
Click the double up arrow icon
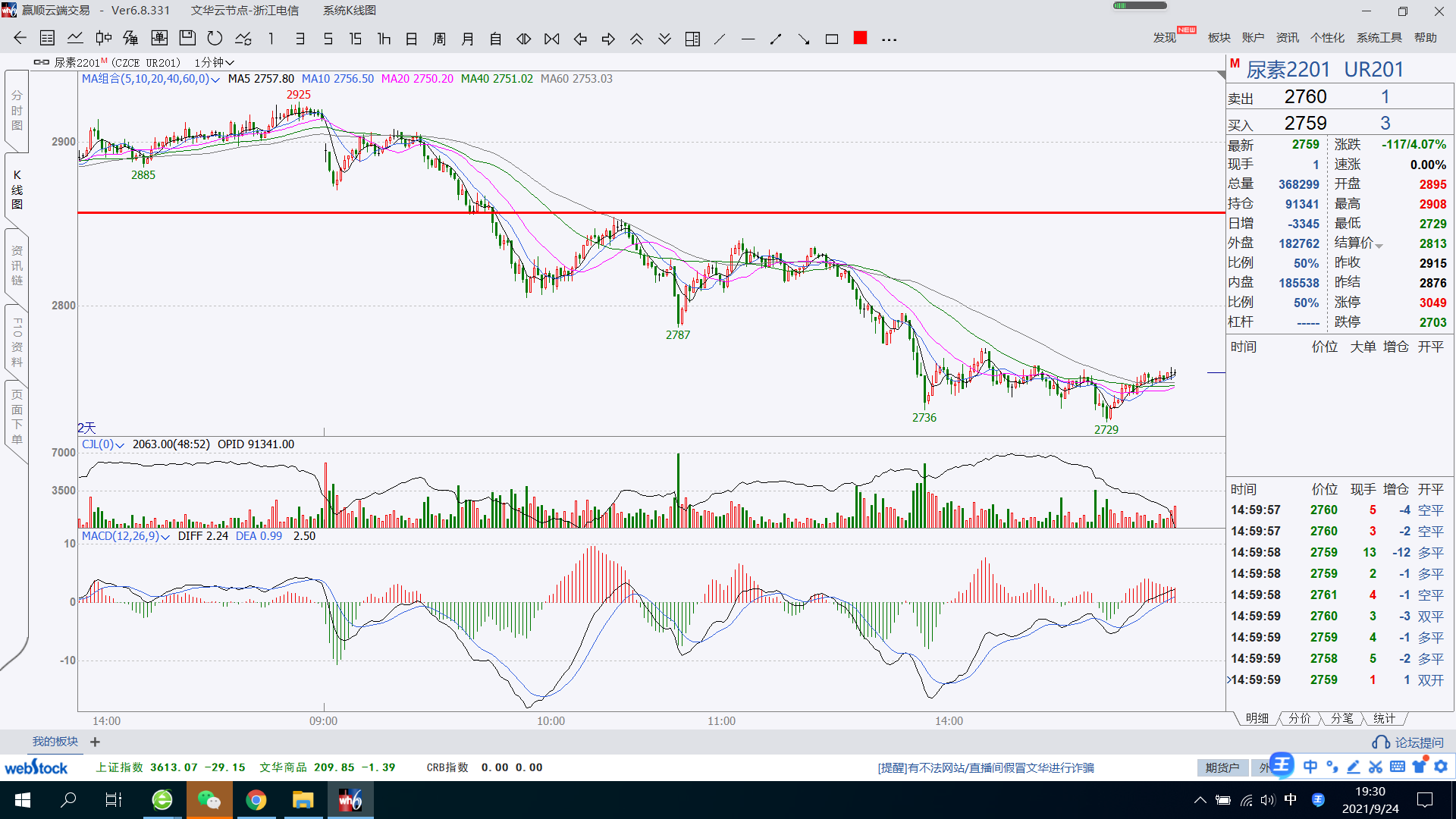pos(636,39)
